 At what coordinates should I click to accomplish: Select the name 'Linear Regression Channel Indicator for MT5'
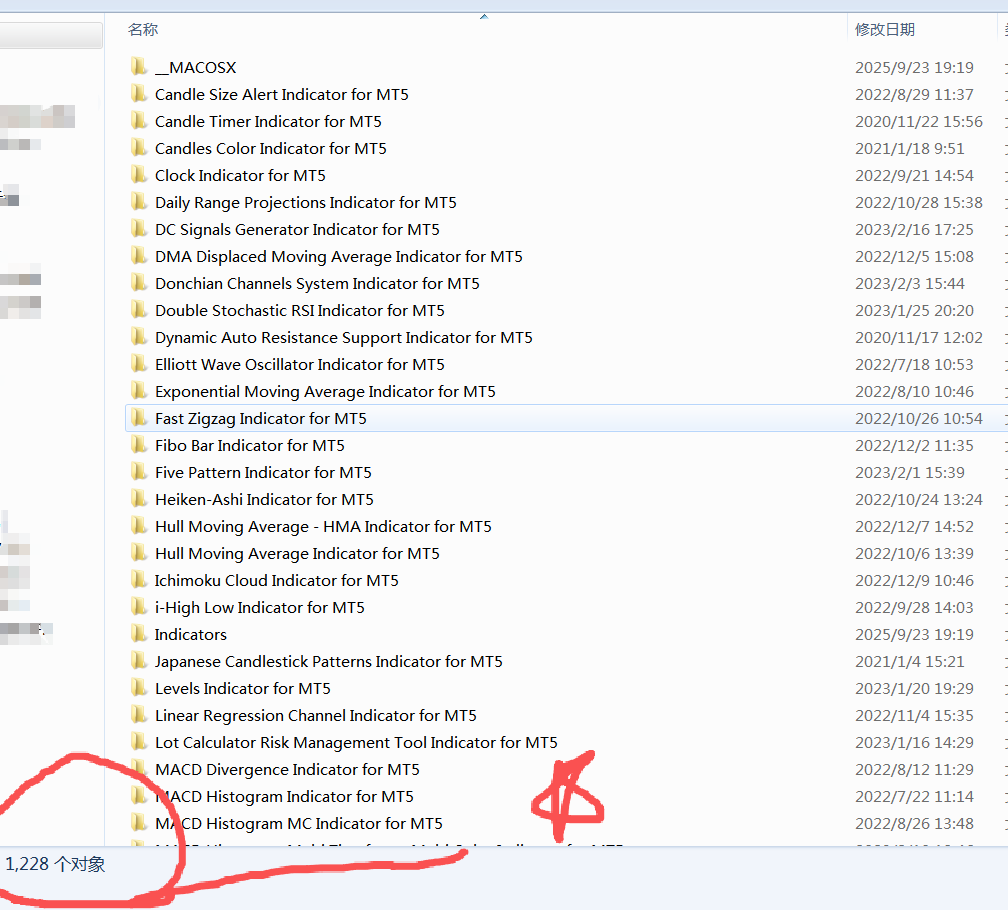[316, 715]
